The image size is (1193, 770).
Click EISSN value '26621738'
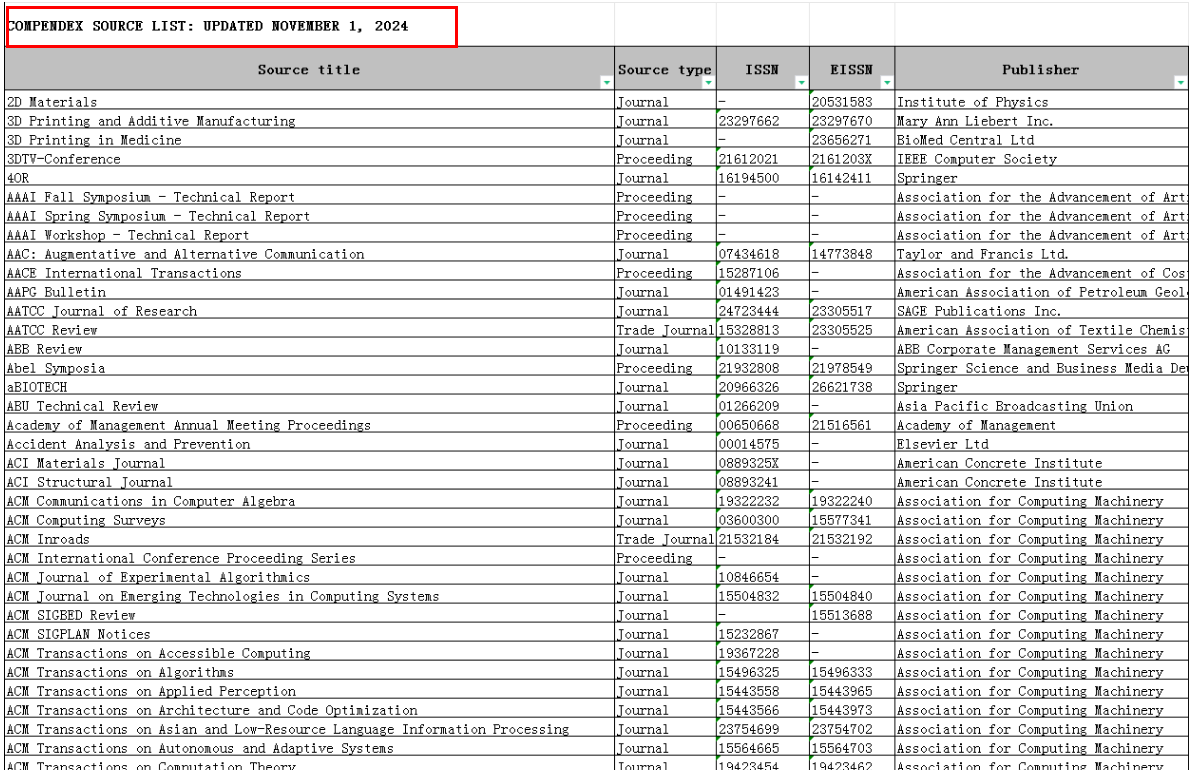tap(853, 387)
